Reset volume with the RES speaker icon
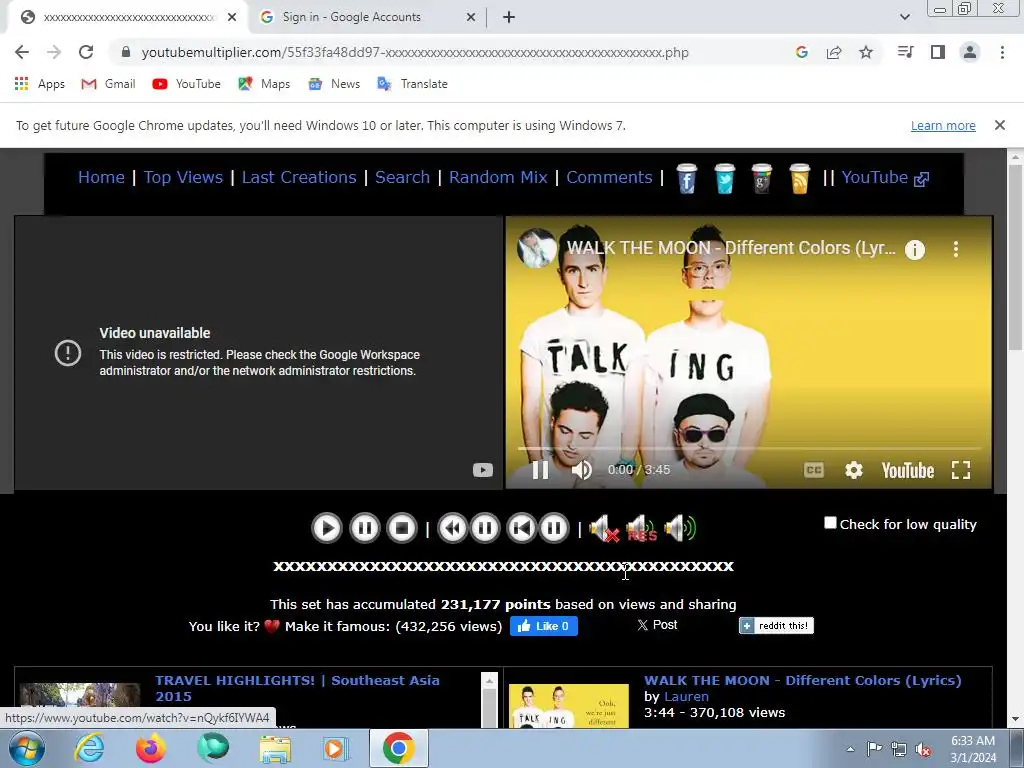This screenshot has width=1024, height=768. pyautogui.click(x=641, y=528)
